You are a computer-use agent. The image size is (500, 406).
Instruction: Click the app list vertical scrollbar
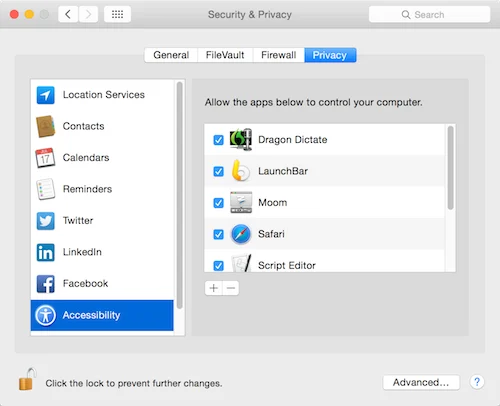(x=450, y=167)
